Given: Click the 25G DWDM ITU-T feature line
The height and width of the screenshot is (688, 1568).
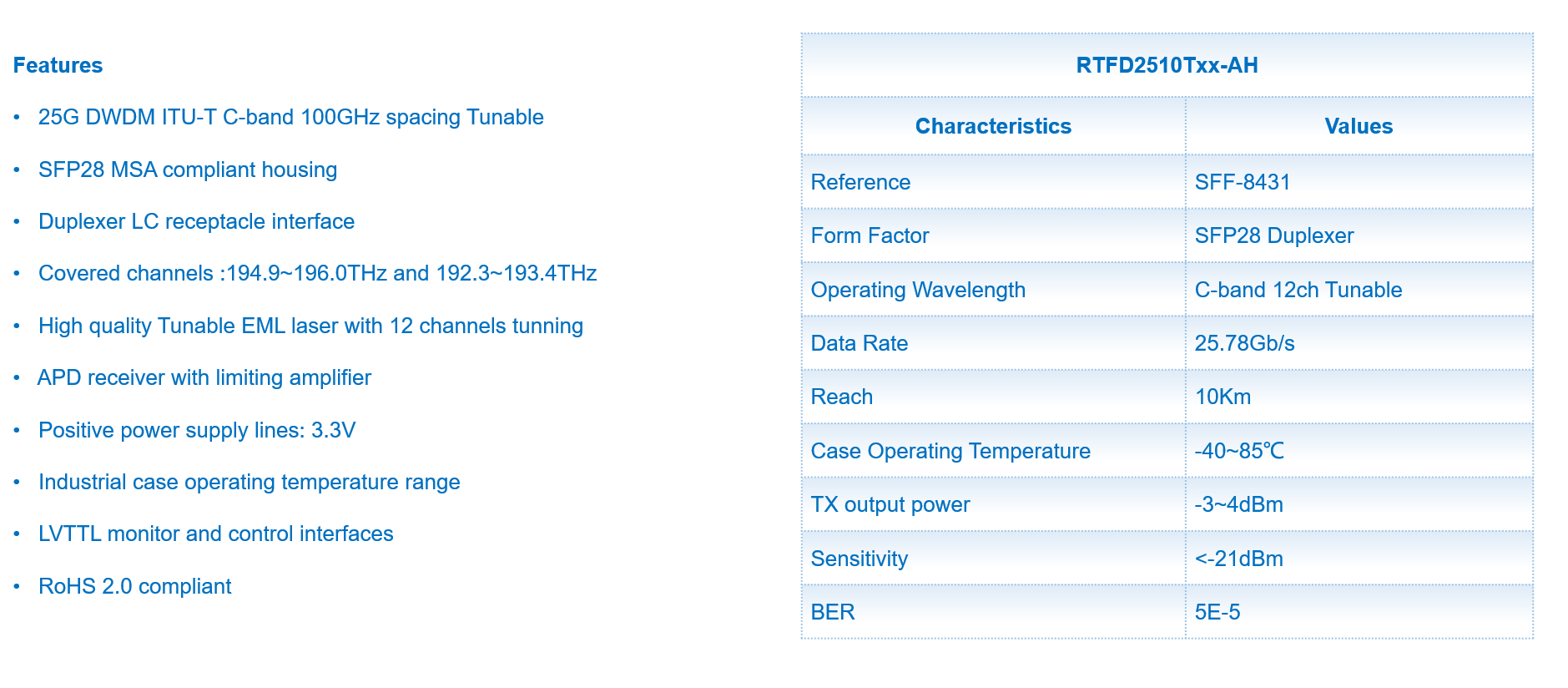Looking at the screenshot, I should (x=290, y=117).
